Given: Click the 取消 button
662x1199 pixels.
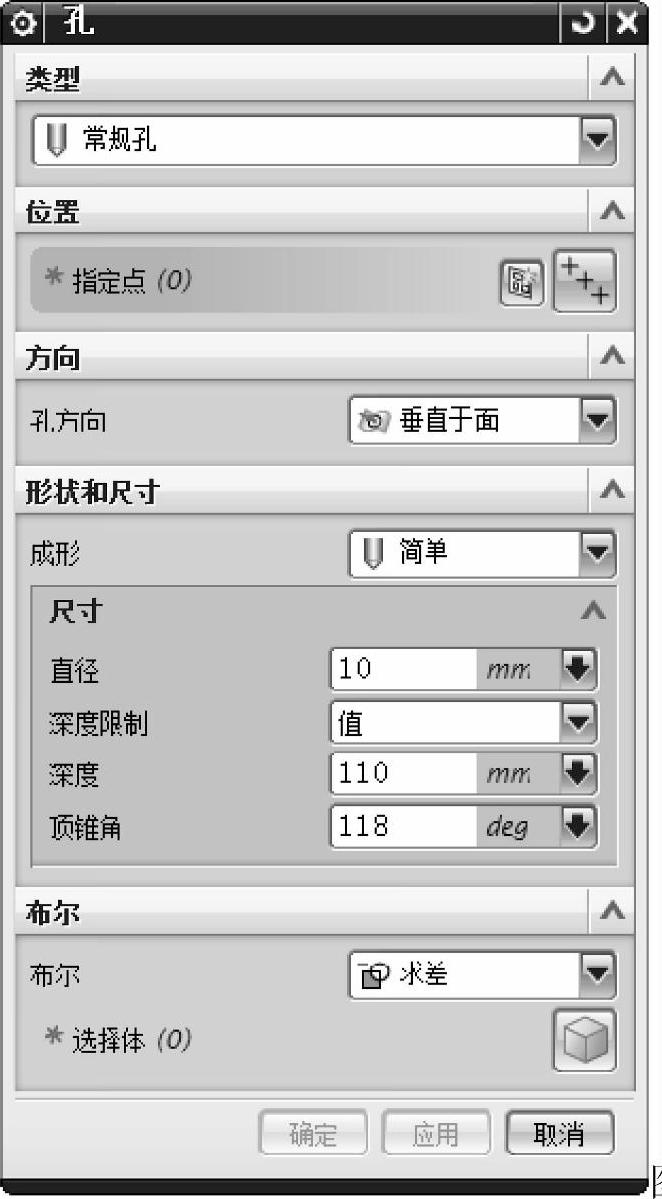Looking at the screenshot, I should [x=560, y=1135].
